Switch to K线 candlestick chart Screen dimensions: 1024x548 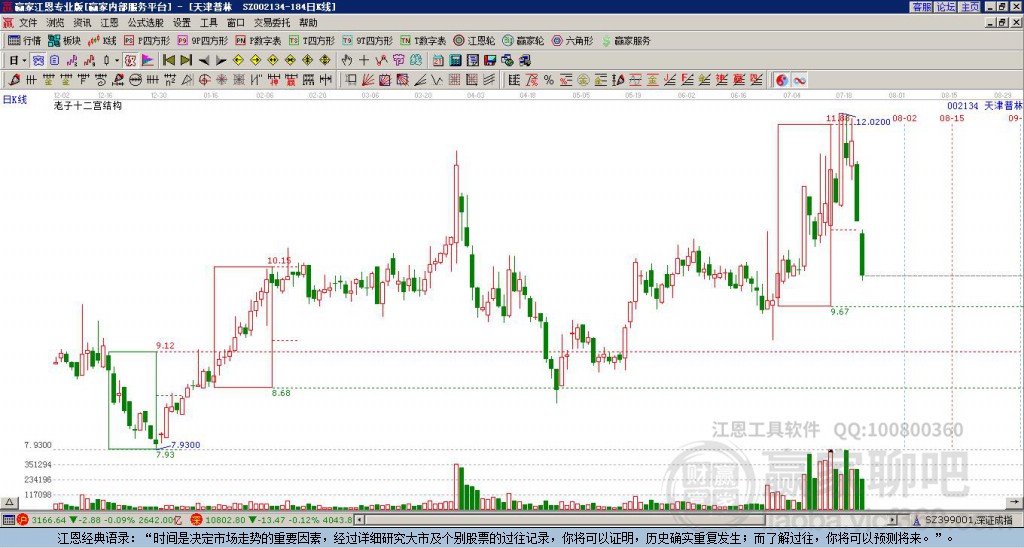tap(101, 40)
